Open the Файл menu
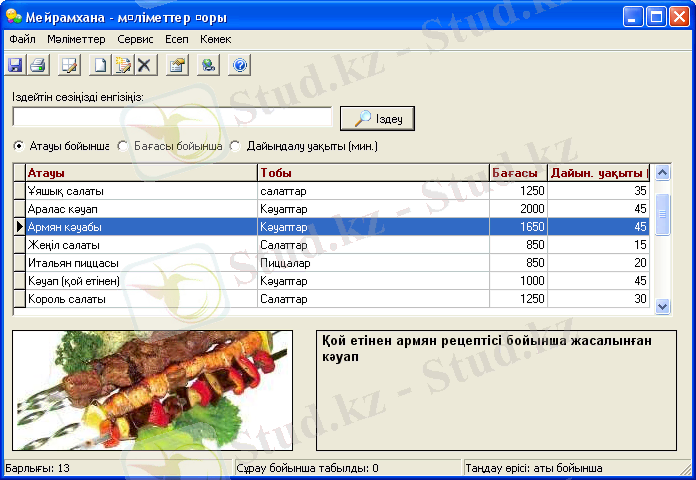Screen dimensions: 696x480 tap(22, 40)
